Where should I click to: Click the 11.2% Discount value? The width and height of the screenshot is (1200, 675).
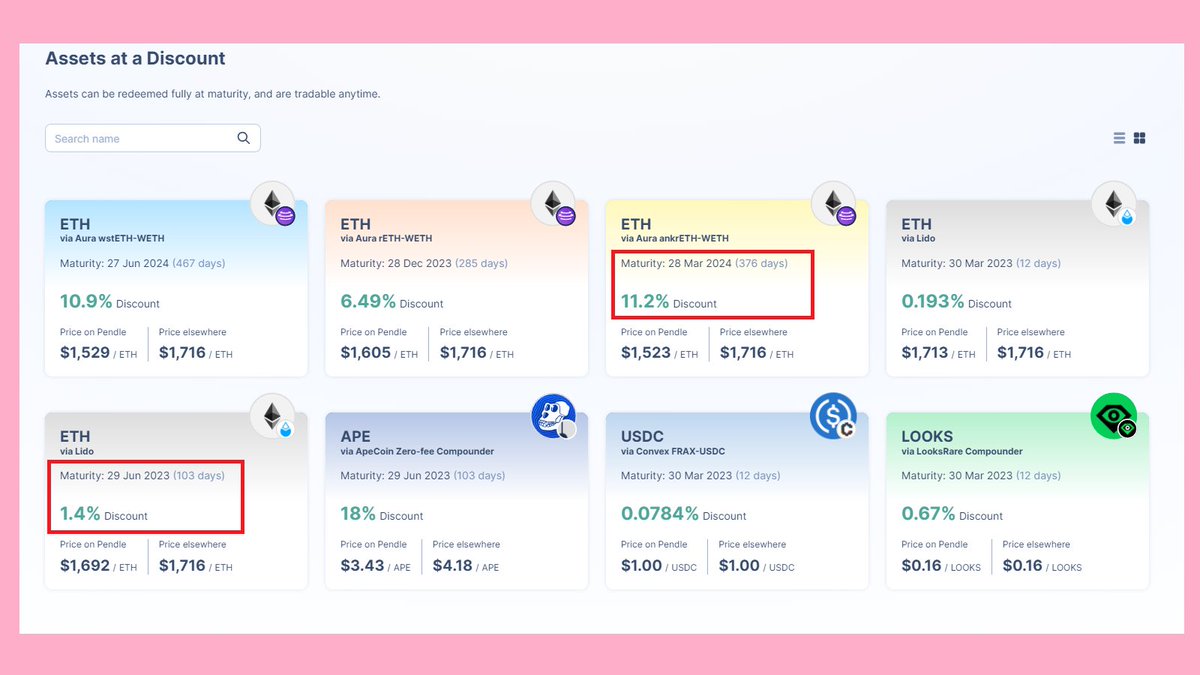pyautogui.click(x=669, y=302)
